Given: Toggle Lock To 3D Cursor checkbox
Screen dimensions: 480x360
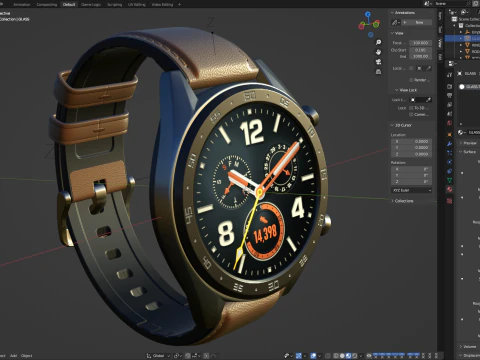Looking at the screenshot, I should coord(411,108).
